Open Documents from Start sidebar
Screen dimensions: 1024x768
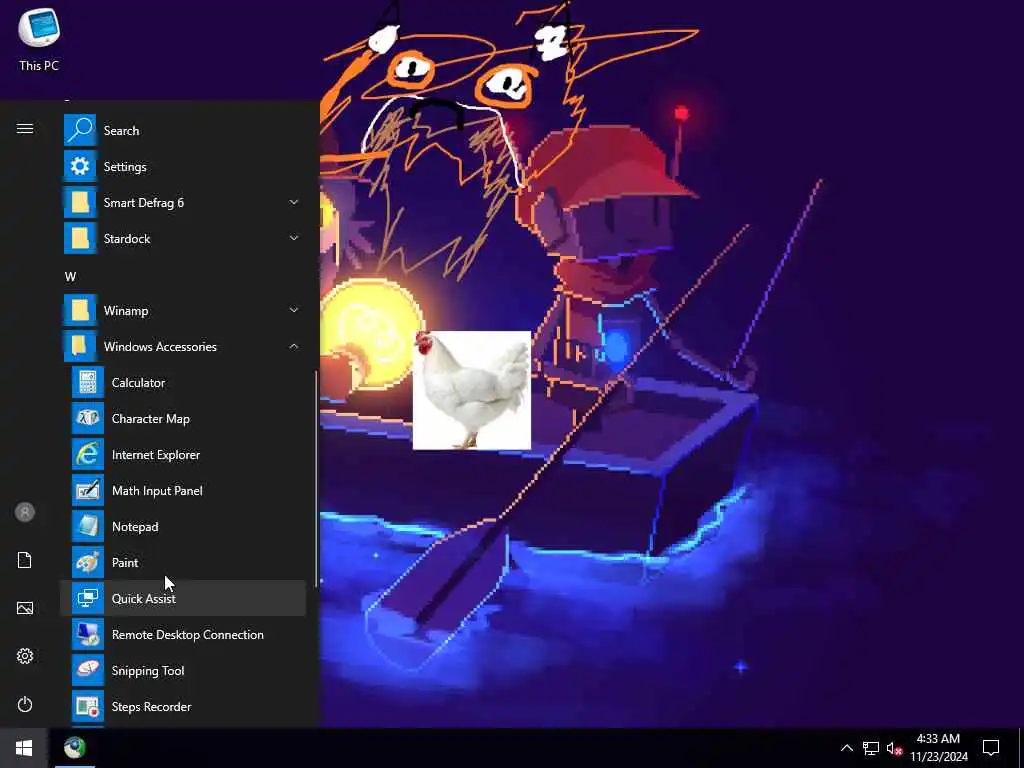point(25,560)
